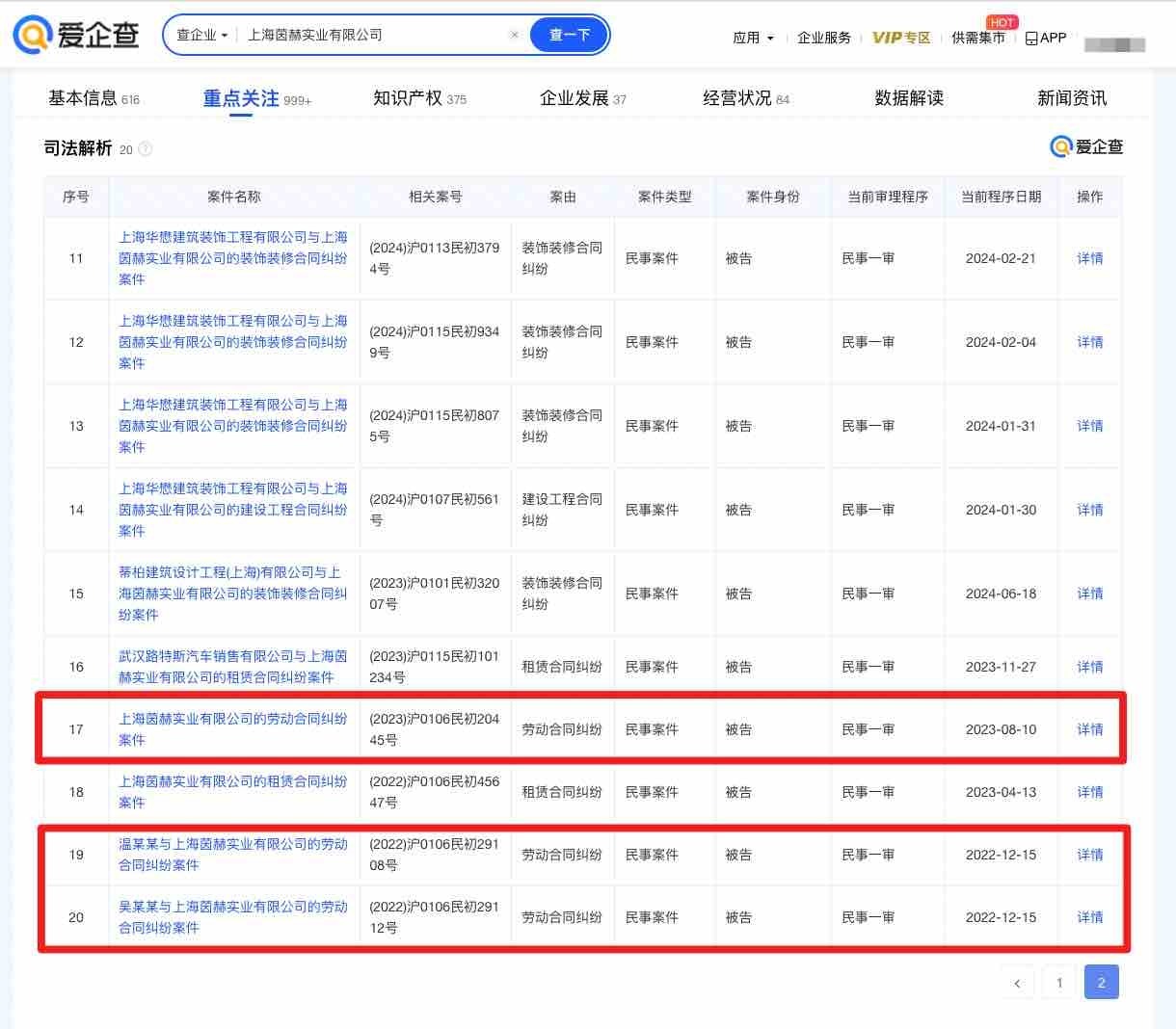This screenshot has height=1029, width=1176.
Task: Switch to the 新闻资讯 tab
Action: [1072, 98]
